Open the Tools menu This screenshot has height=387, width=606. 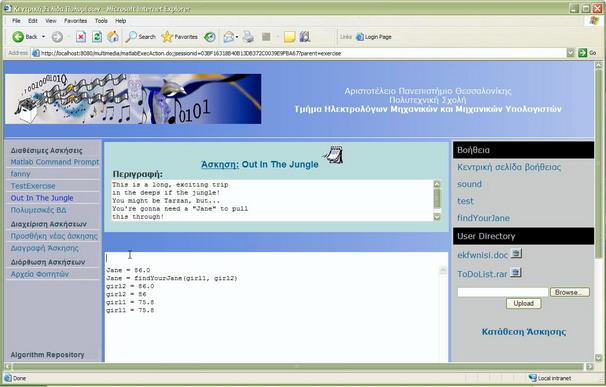point(101,21)
